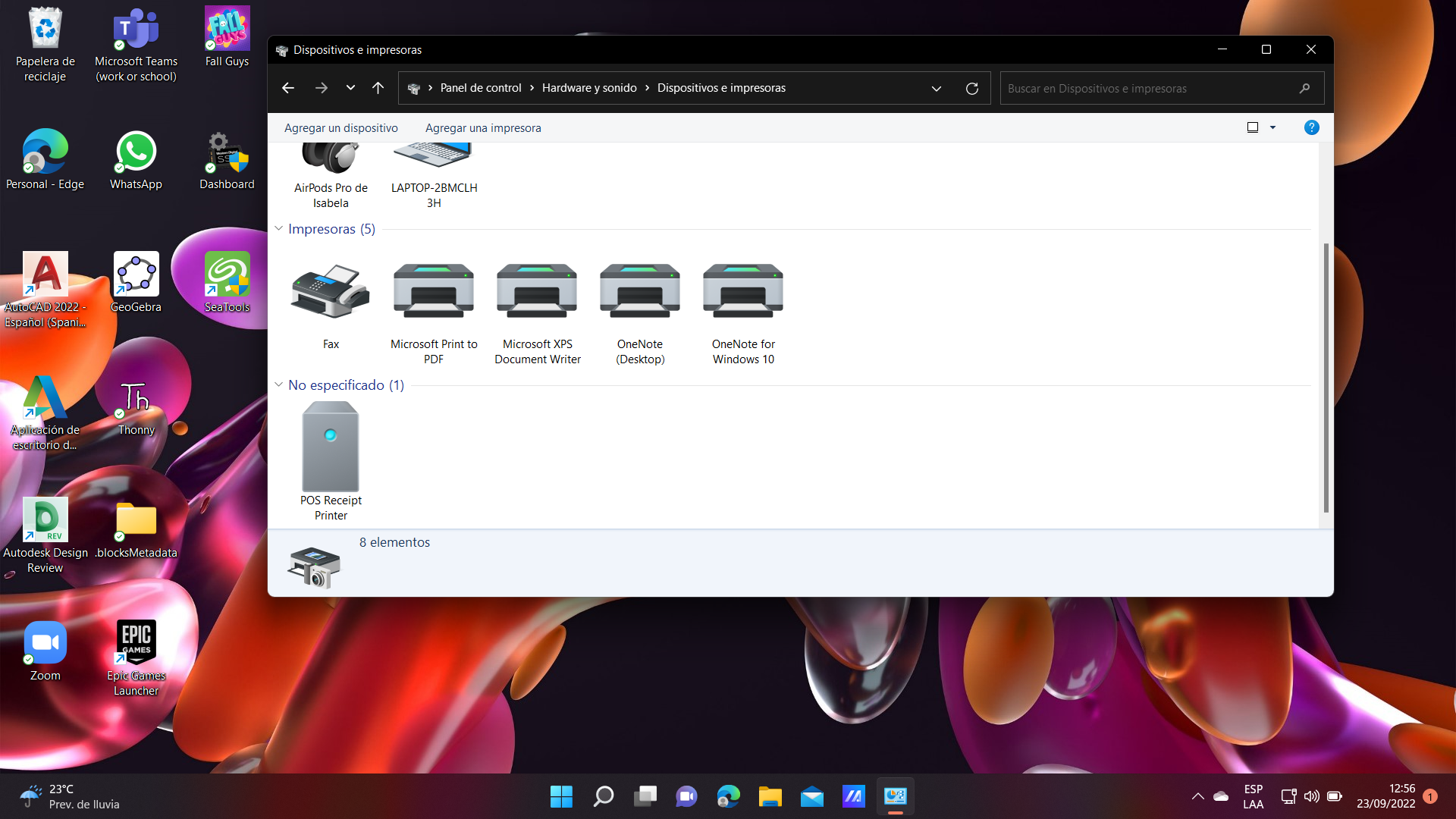The height and width of the screenshot is (819, 1456).
Task: Click Agregar una impresora
Action: point(483,127)
